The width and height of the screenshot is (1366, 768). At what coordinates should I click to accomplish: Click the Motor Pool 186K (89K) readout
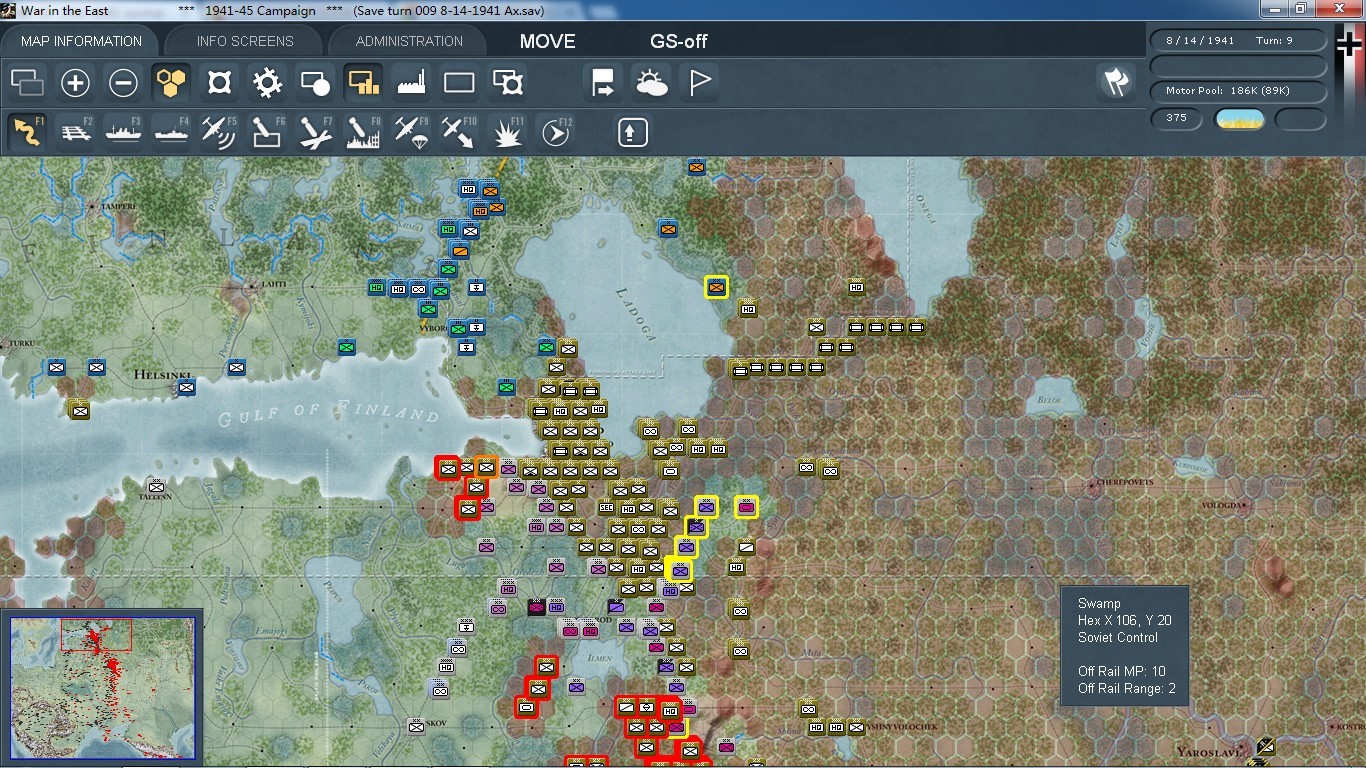1239,91
